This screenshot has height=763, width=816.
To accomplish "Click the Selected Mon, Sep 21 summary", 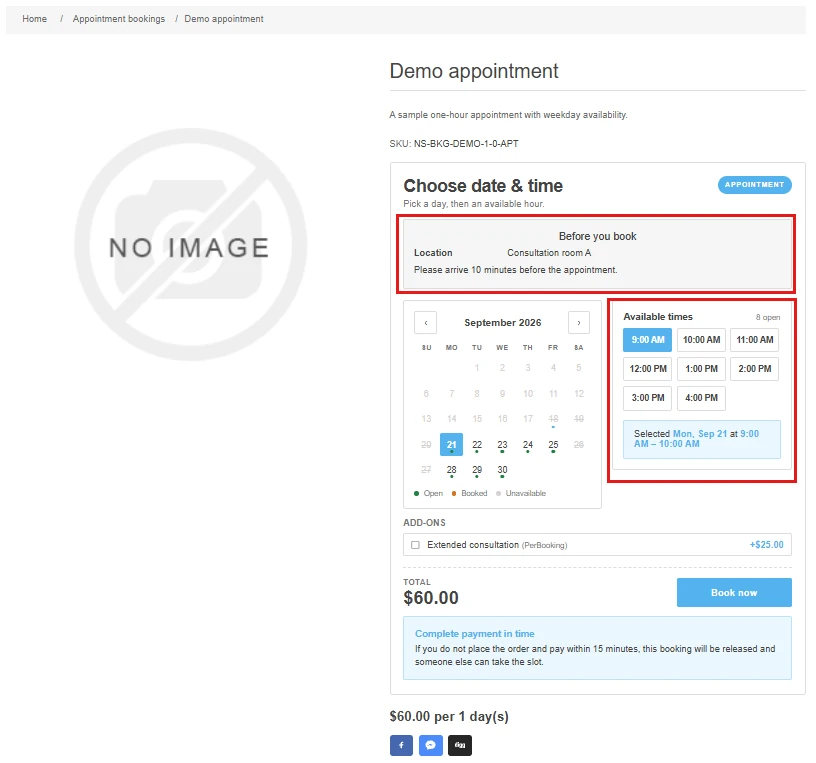I will pos(702,439).
